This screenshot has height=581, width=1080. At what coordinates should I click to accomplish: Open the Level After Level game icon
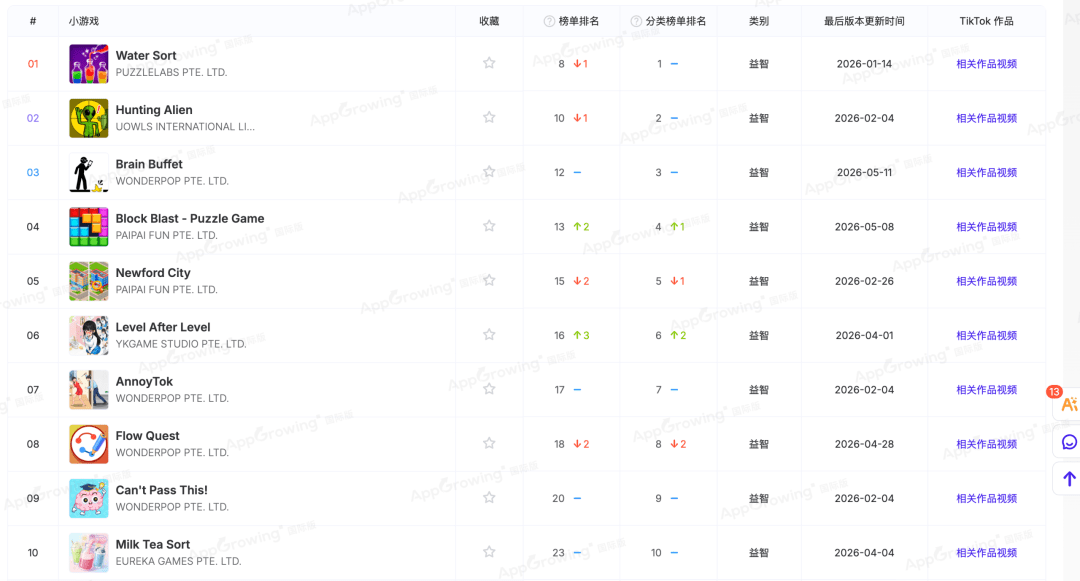pos(89,335)
